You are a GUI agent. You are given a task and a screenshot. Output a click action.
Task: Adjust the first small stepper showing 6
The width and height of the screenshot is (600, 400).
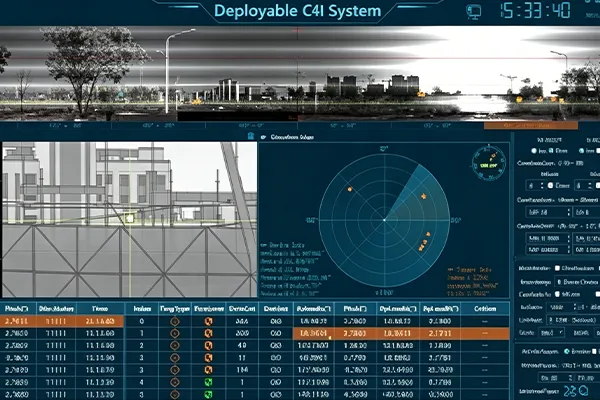(x=536, y=186)
